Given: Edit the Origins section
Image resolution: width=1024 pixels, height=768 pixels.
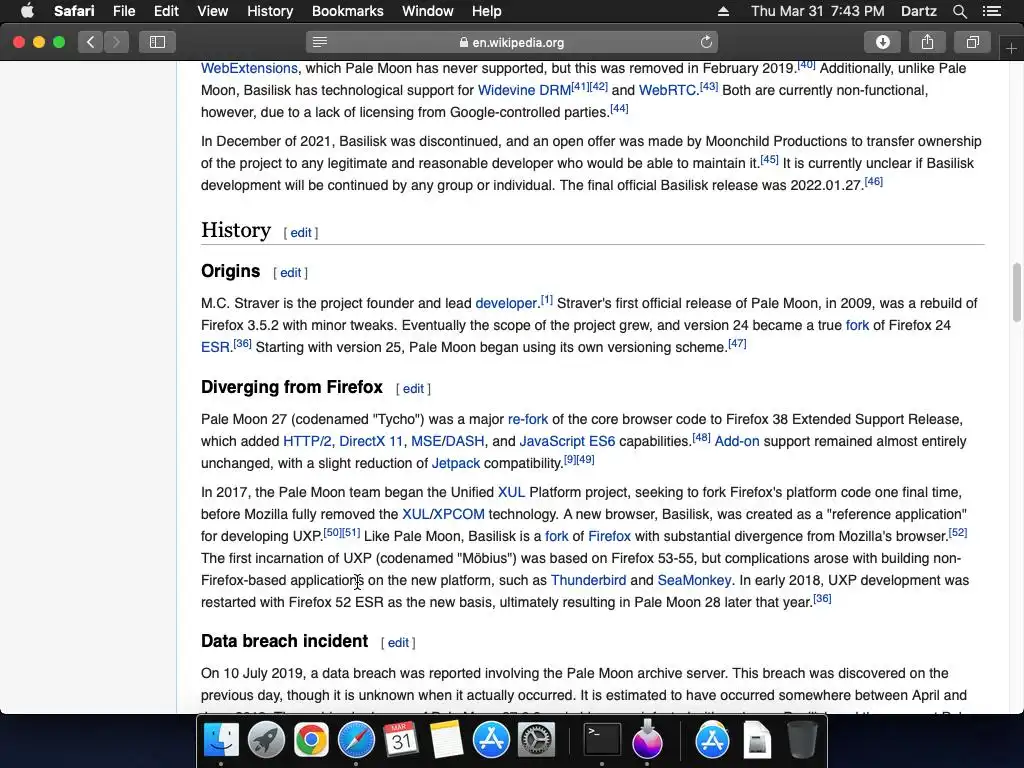Looking at the screenshot, I should pyautogui.click(x=291, y=273).
